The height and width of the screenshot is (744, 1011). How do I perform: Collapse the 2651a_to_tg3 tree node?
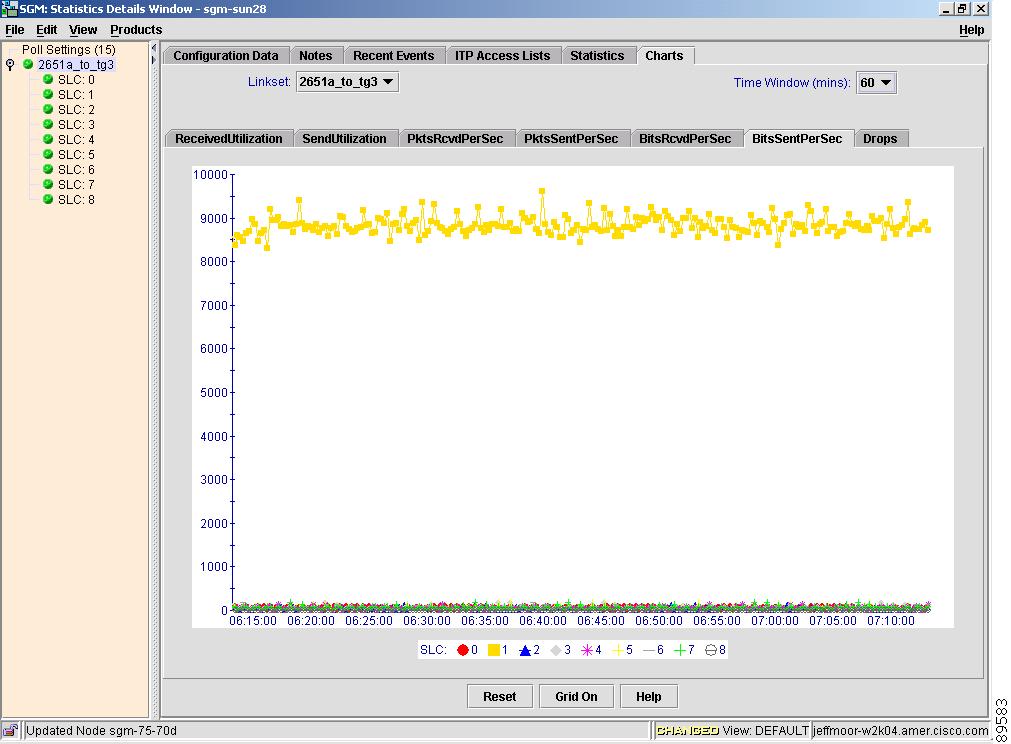[10, 65]
